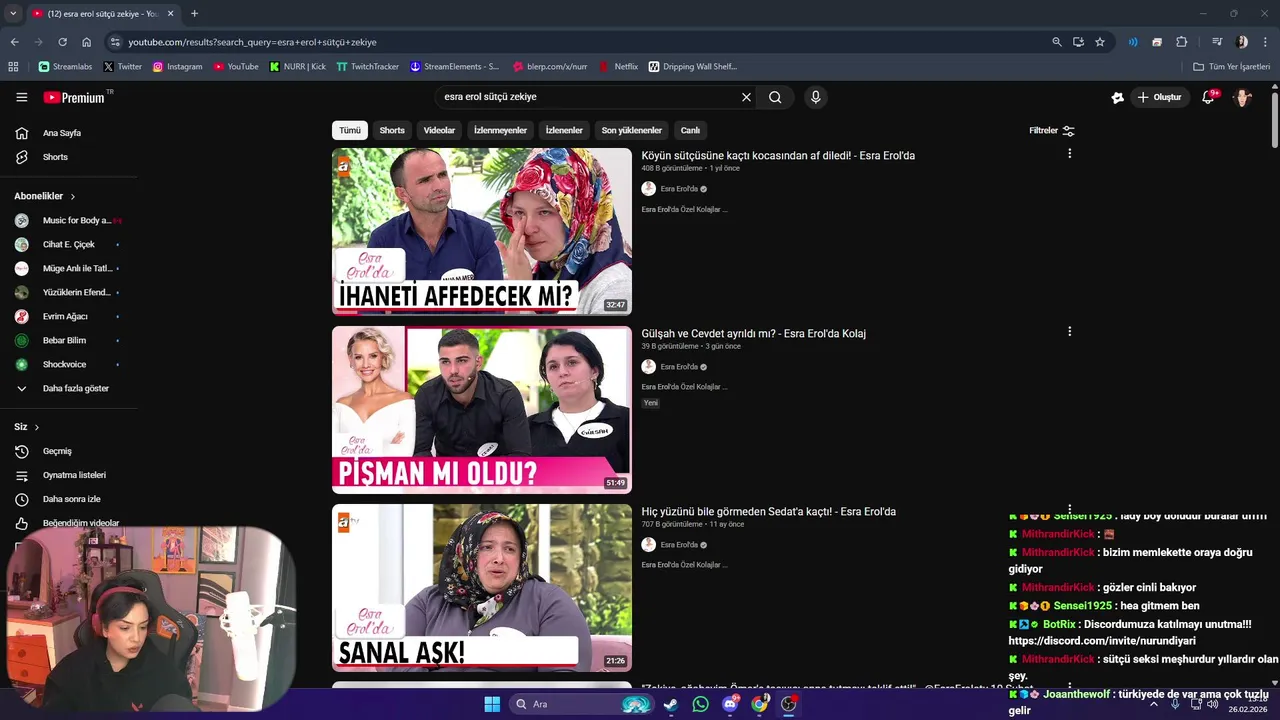Select the İzlenenler filter chip
Viewport: 1280px width, 720px height.
[564, 130]
